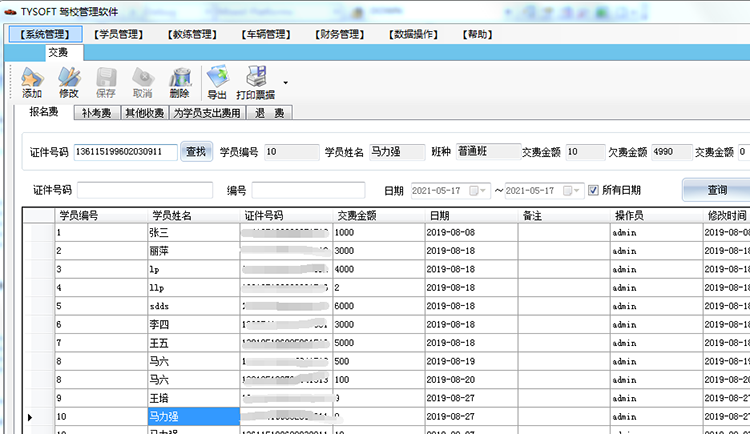Click the 保存 (Save) floppy disk icon

tap(105, 78)
